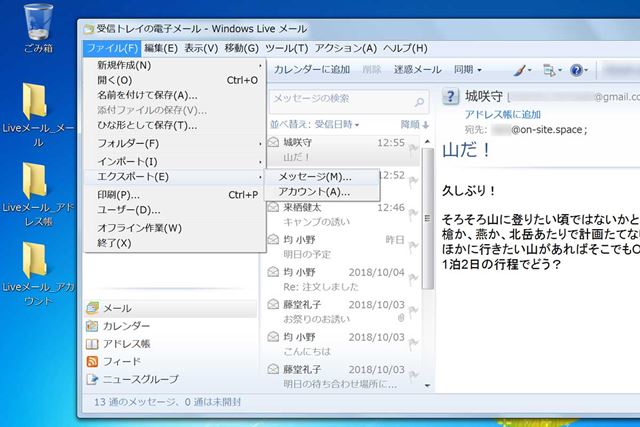Viewport: 640px width, 427px height.
Task: Click the envelope icon of 明日の予定 message
Action: [x=273, y=239]
